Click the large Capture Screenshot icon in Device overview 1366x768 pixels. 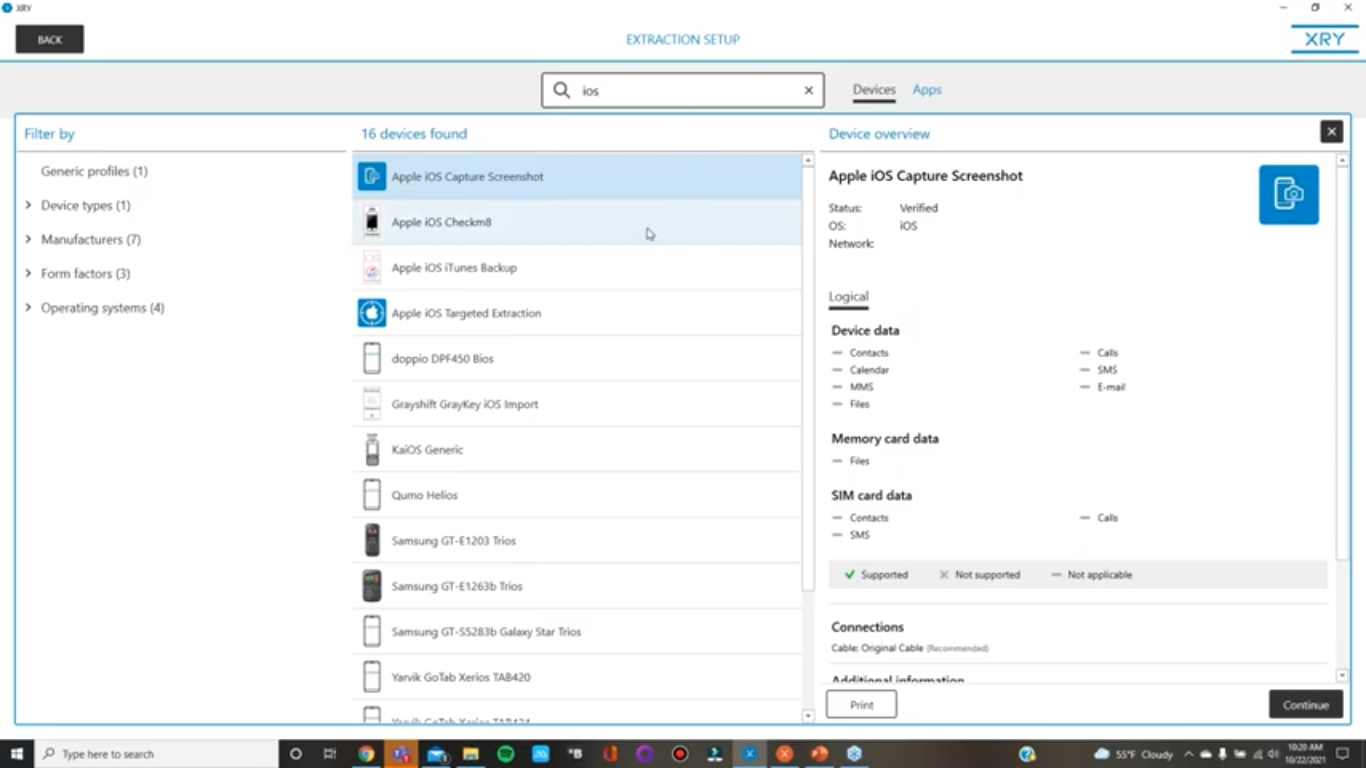coord(1288,194)
